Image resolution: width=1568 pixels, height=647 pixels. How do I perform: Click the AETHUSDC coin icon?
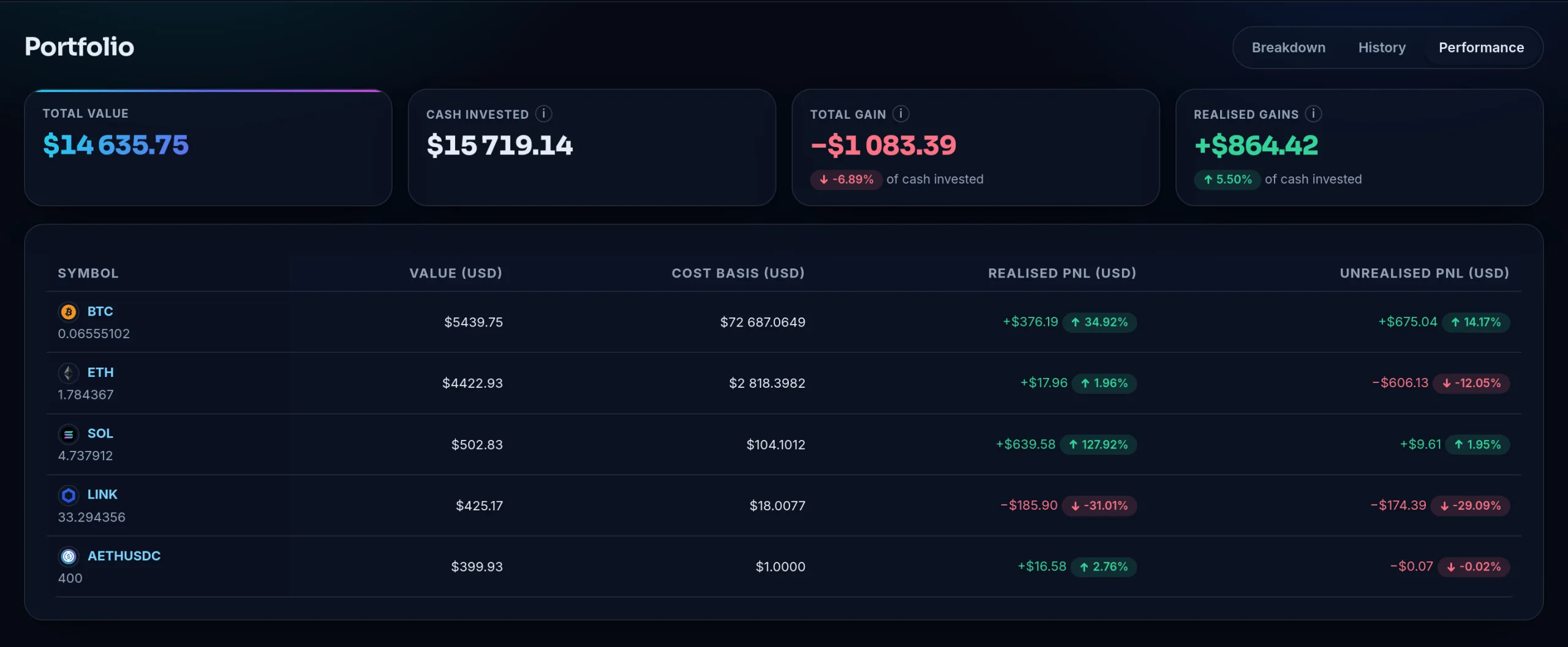(69, 556)
